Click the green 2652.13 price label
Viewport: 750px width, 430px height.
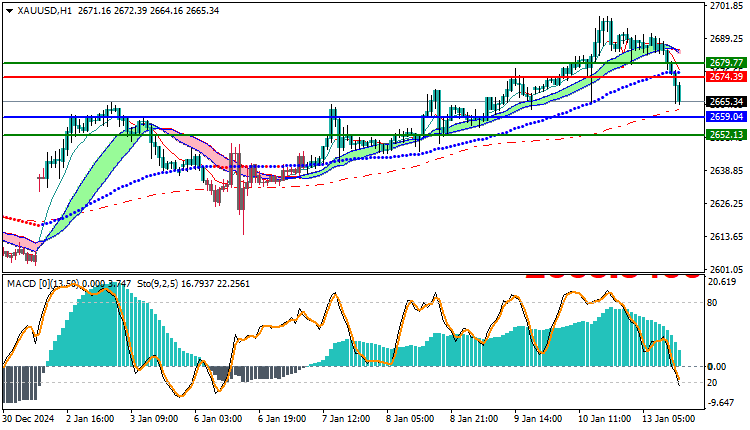[x=726, y=135]
